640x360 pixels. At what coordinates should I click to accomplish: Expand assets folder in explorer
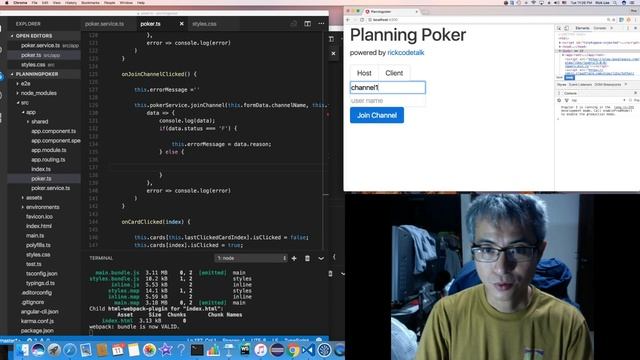click(x=33, y=198)
